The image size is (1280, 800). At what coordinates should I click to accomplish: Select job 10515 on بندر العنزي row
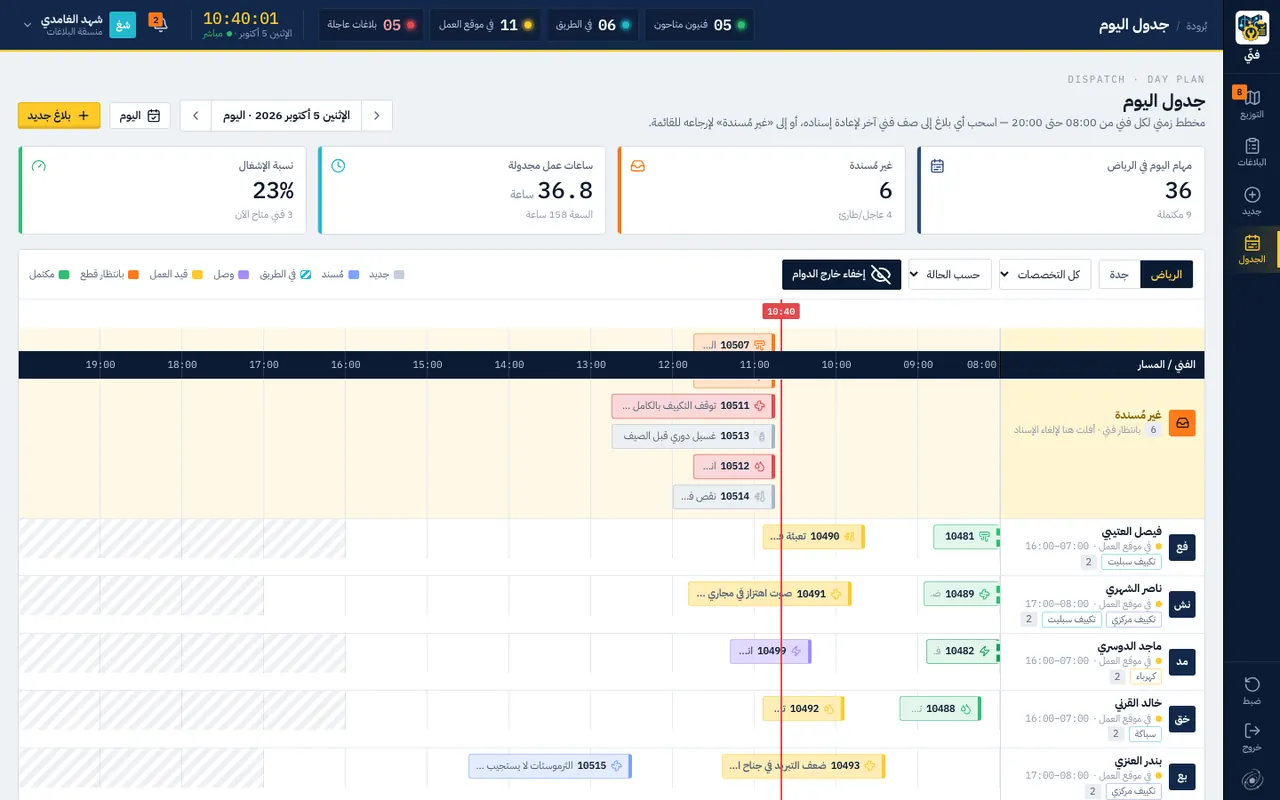point(550,766)
